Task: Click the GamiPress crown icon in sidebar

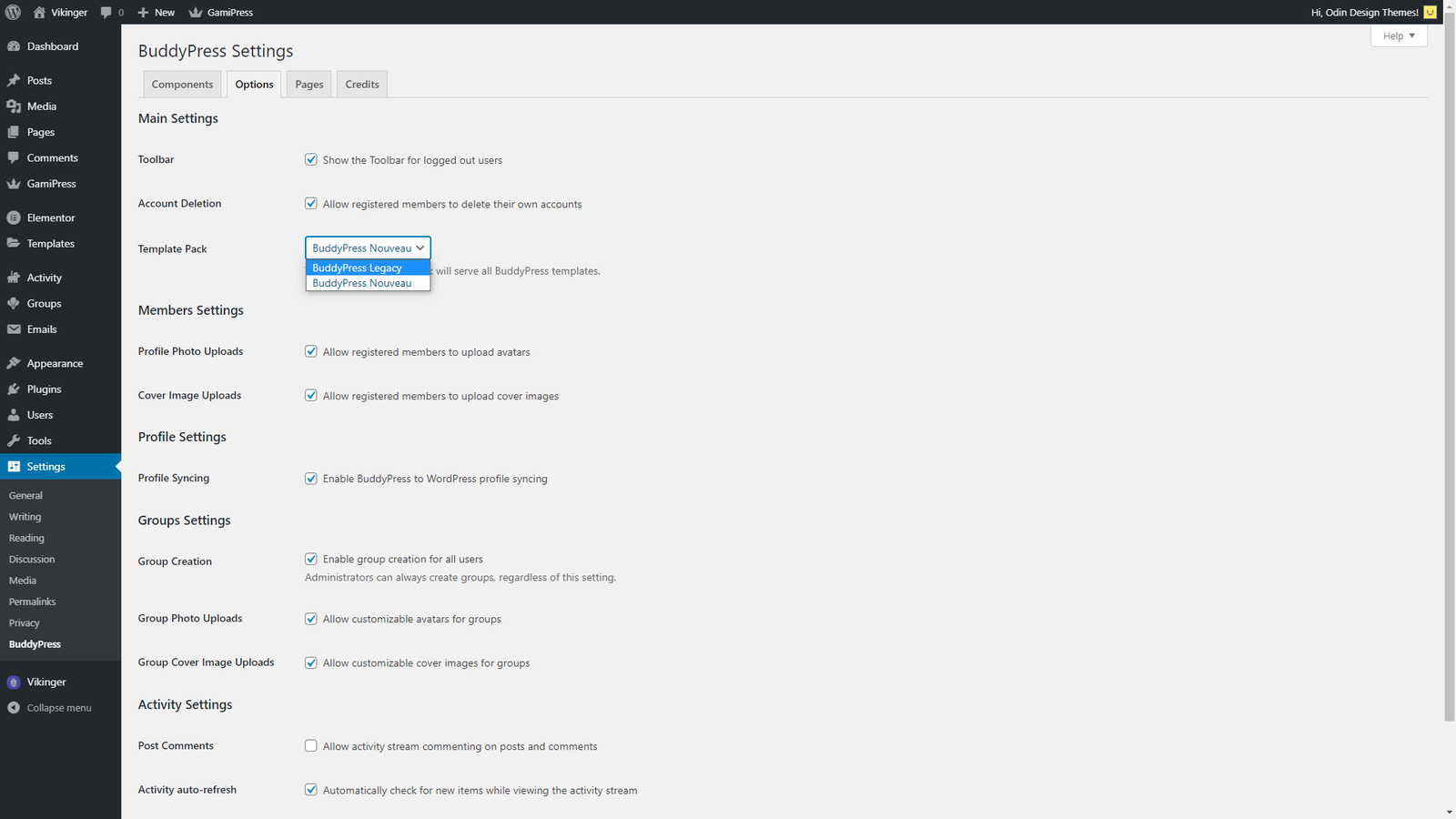Action: click(14, 184)
